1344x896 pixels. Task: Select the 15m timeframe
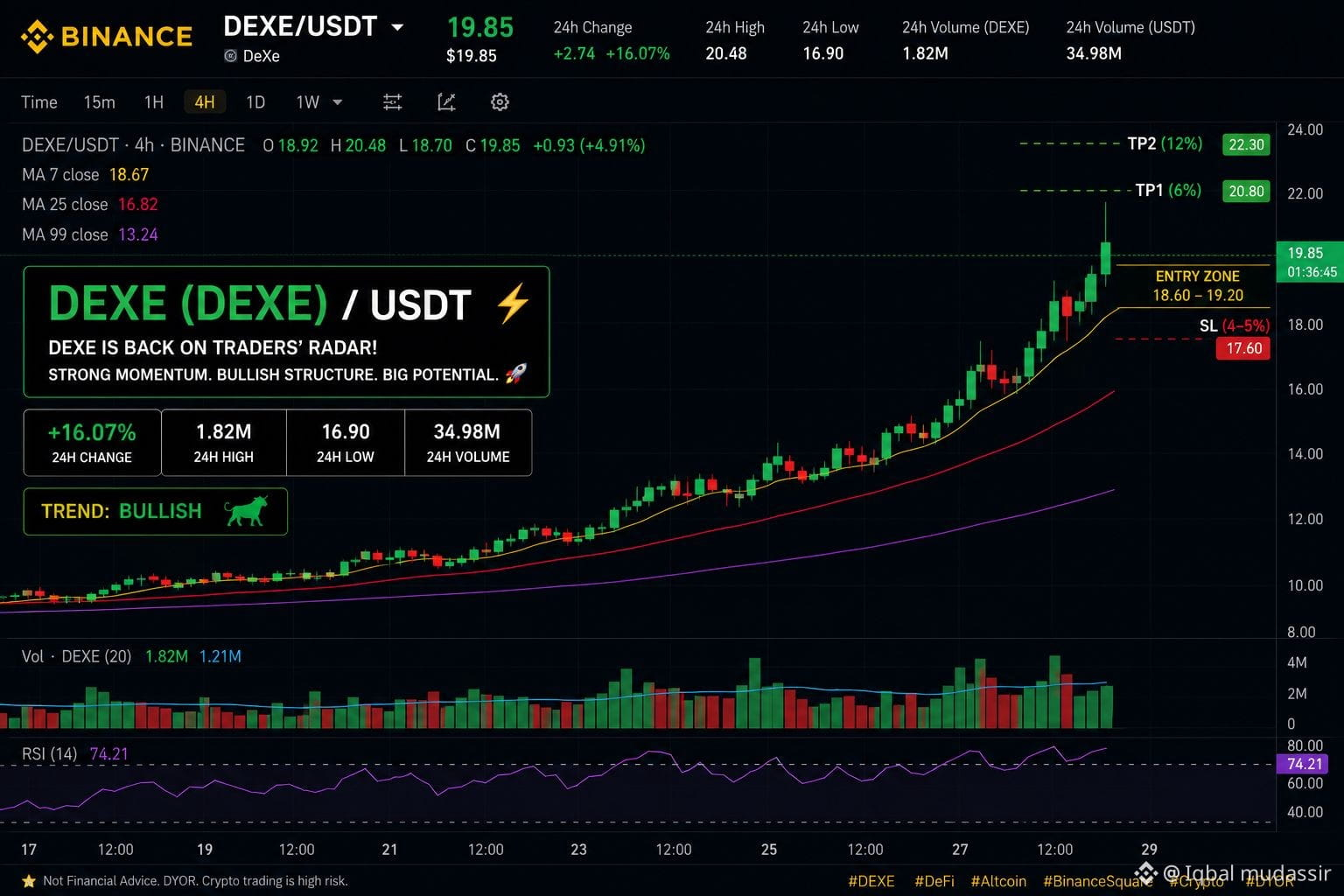pyautogui.click(x=99, y=102)
